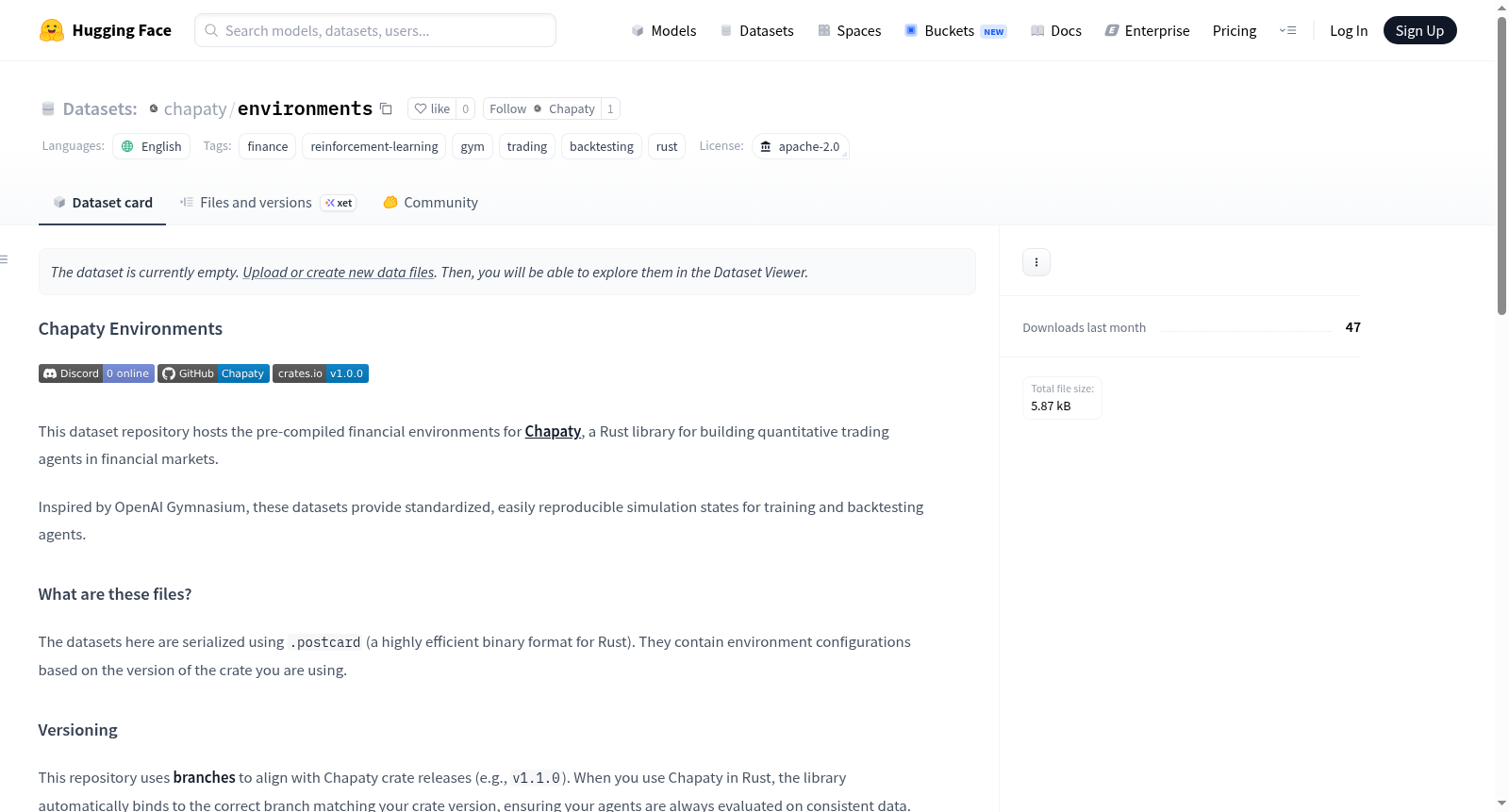Click the Datasets breadcrumb label
This screenshot has width=1509, height=812.
click(100, 108)
